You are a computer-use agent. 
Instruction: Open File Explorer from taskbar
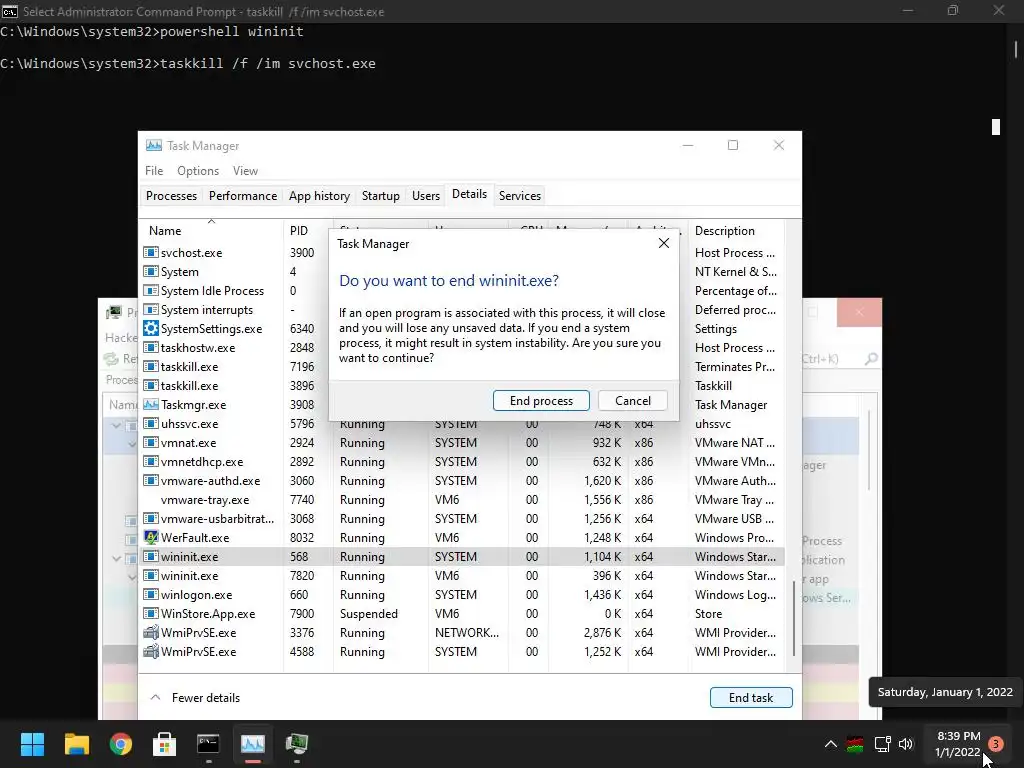point(76,743)
